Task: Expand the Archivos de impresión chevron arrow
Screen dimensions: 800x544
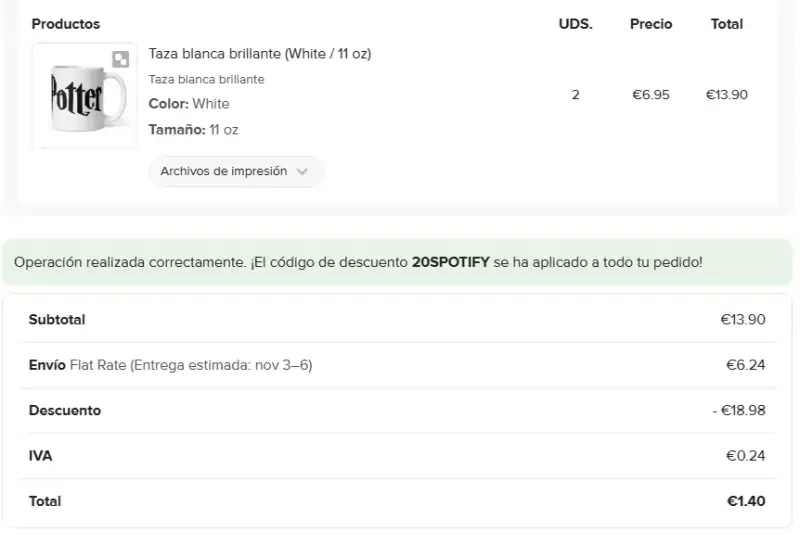Action: click(x=302, y=171)
